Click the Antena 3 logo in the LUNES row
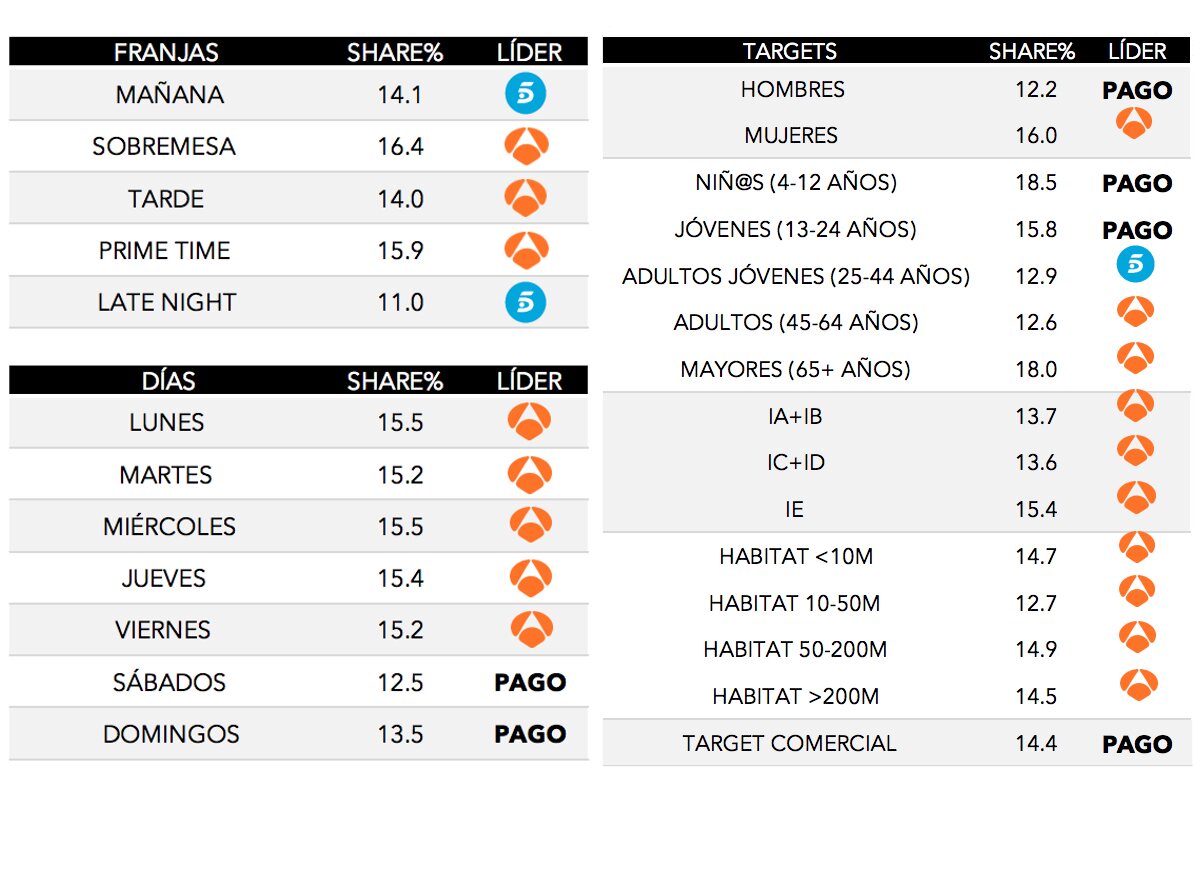Viewport: 1200px width, 870px height. click(529, 422)
